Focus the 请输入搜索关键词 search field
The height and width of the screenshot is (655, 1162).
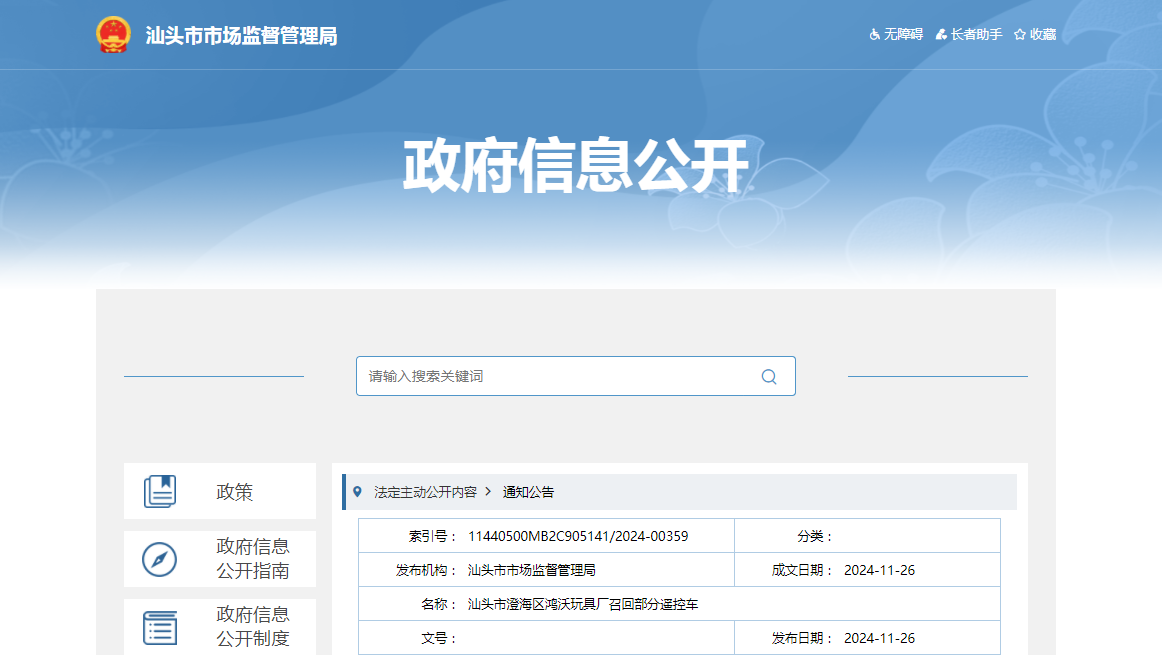[560, 376]
